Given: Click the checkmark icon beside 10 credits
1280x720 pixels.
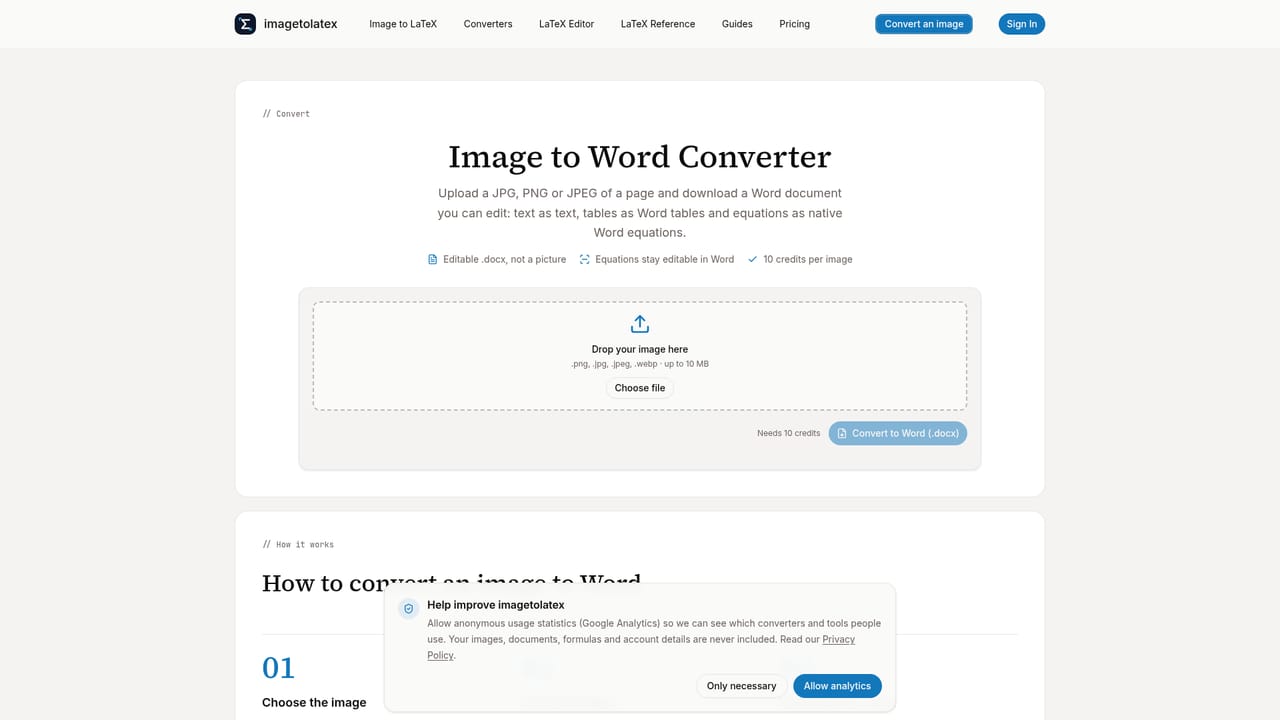Looking at the screenshot, I should [753, 259].
